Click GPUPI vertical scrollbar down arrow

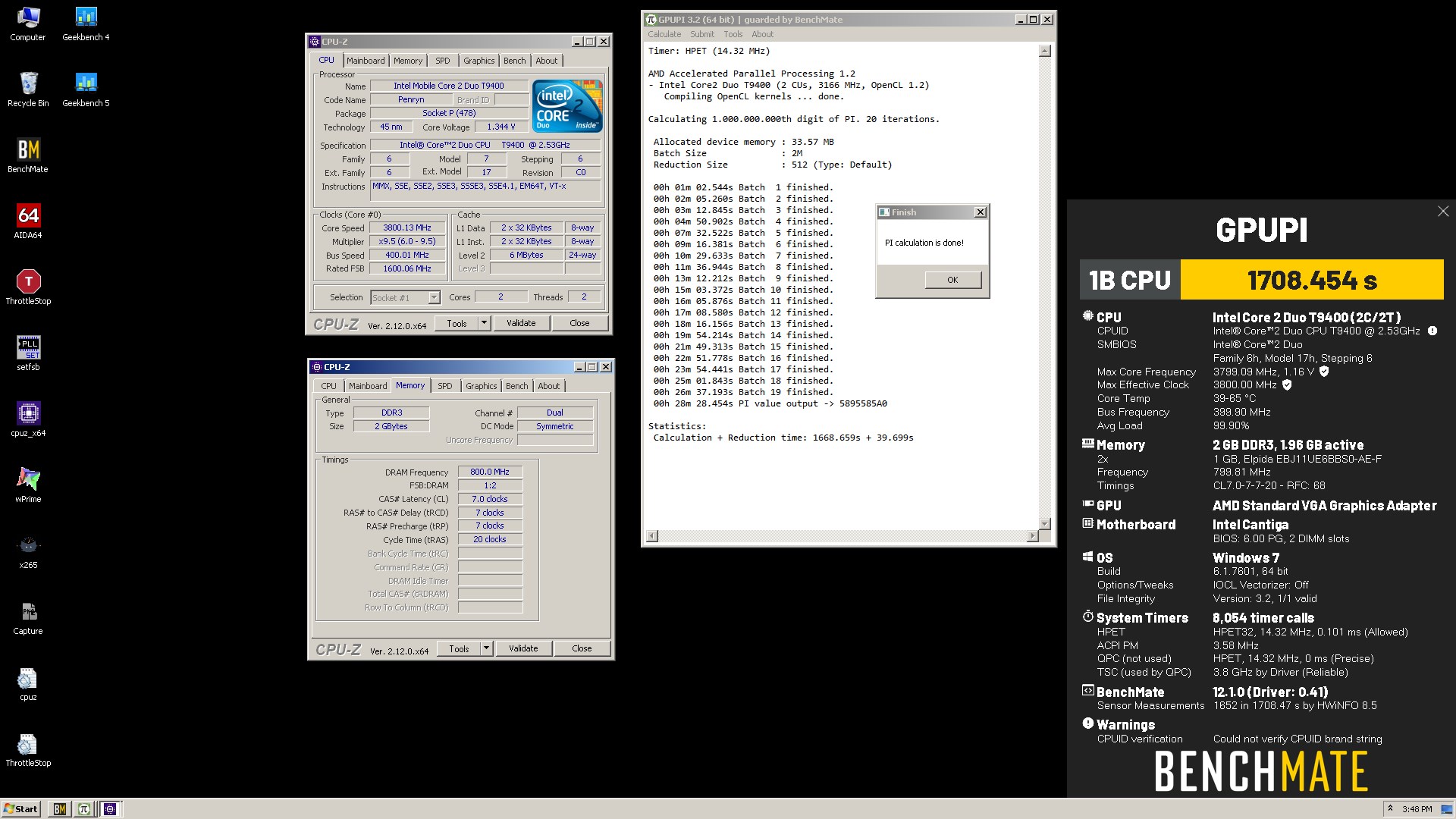coord(1045,523)
